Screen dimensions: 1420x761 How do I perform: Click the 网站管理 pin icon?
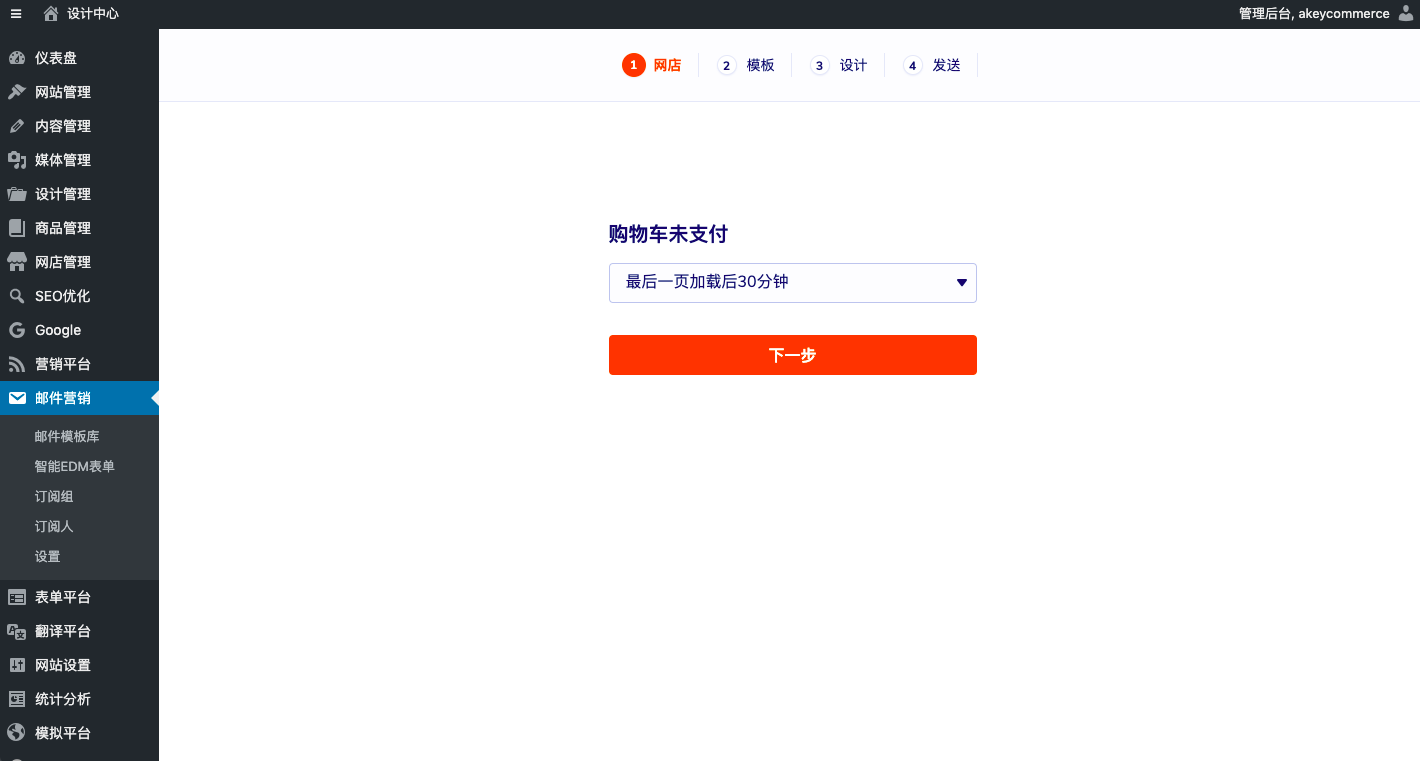pyautogui.click(x=17, y=92)
